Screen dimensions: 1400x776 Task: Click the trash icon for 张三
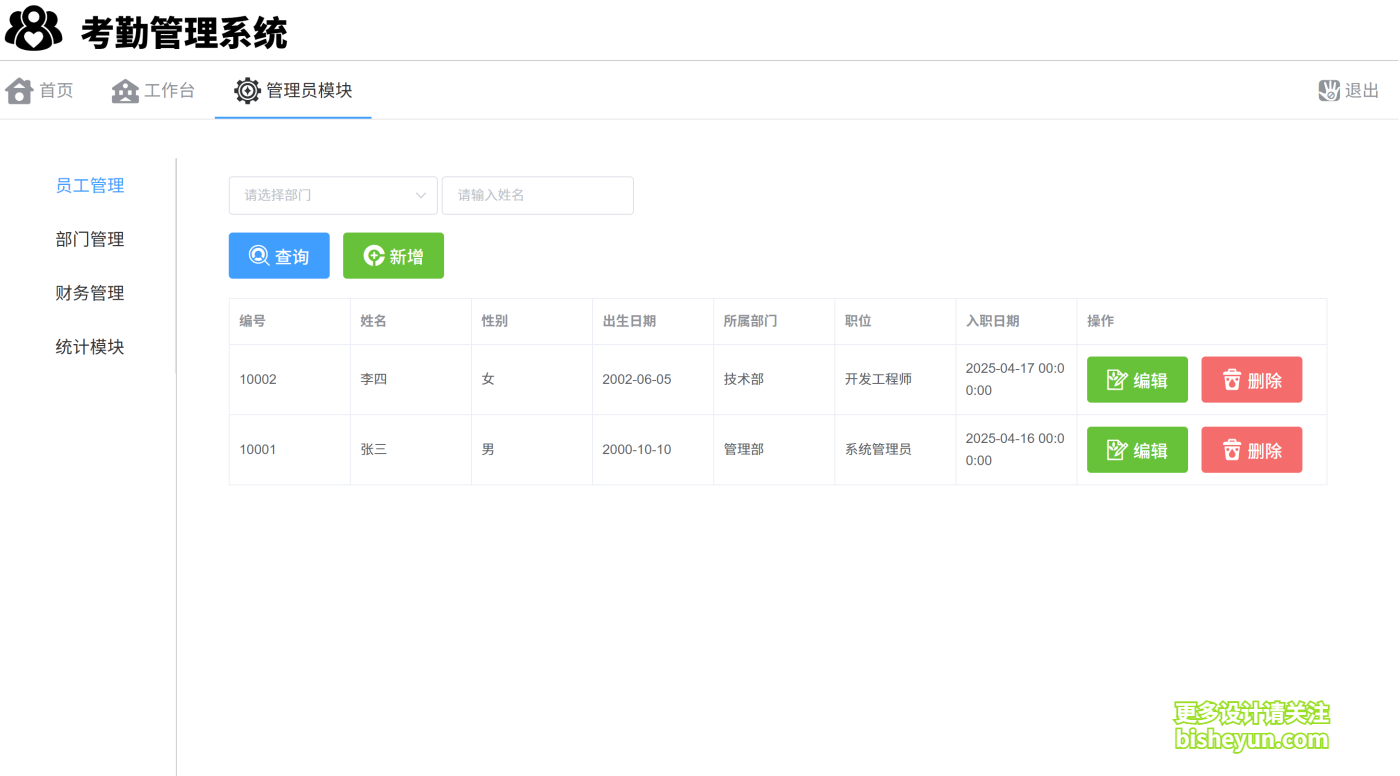(1232, 450)
